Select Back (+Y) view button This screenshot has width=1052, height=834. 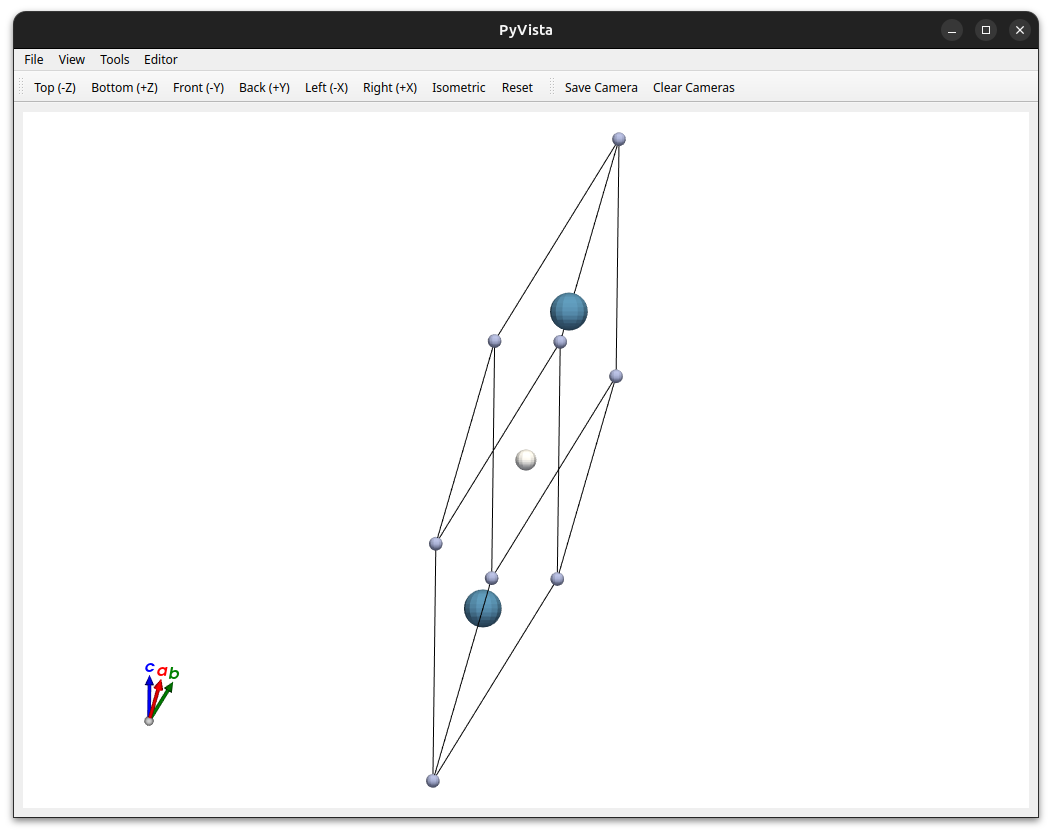click(264, 88)
